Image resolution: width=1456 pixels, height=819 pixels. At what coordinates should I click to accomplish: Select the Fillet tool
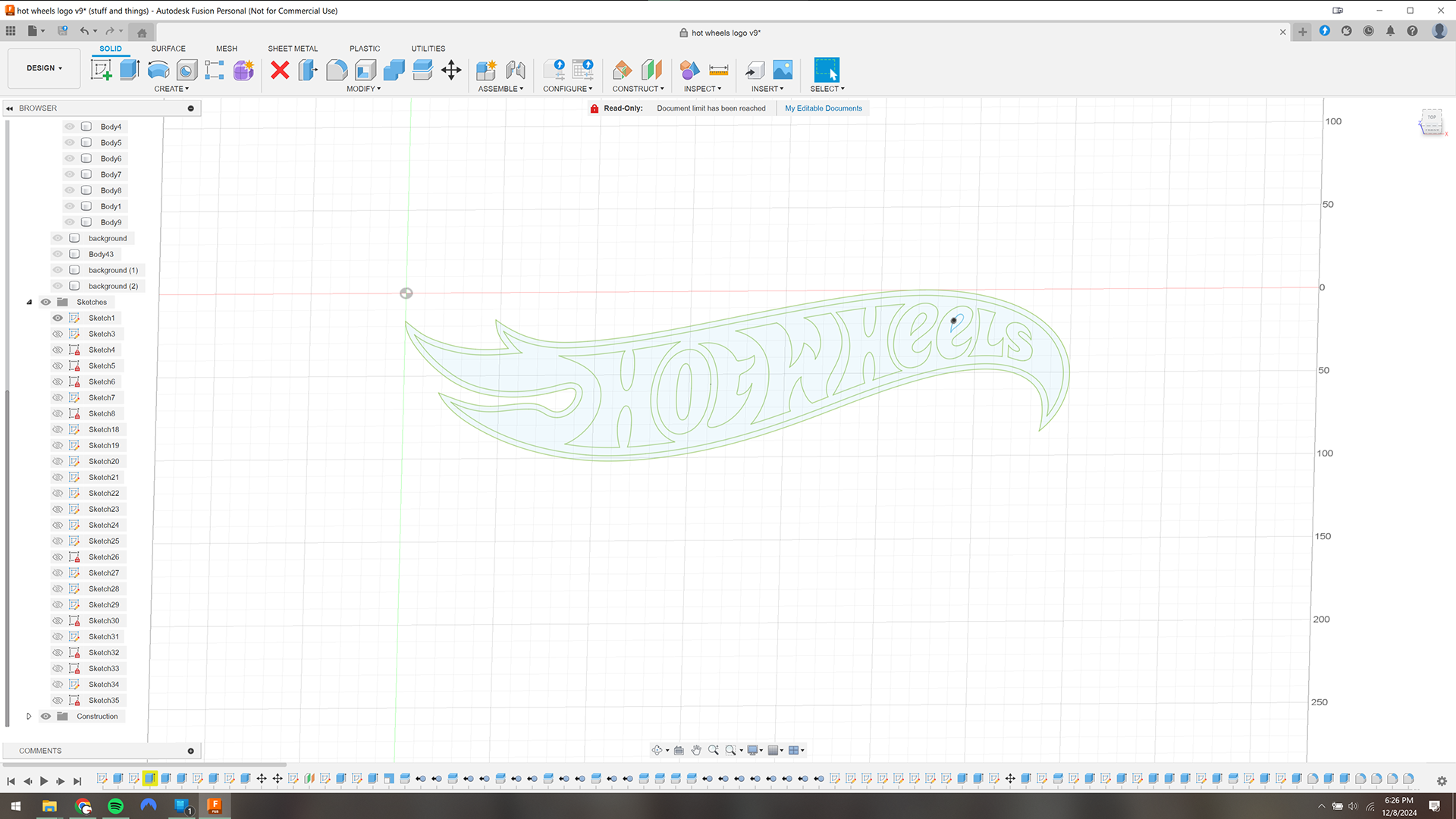tap(337, 70)
